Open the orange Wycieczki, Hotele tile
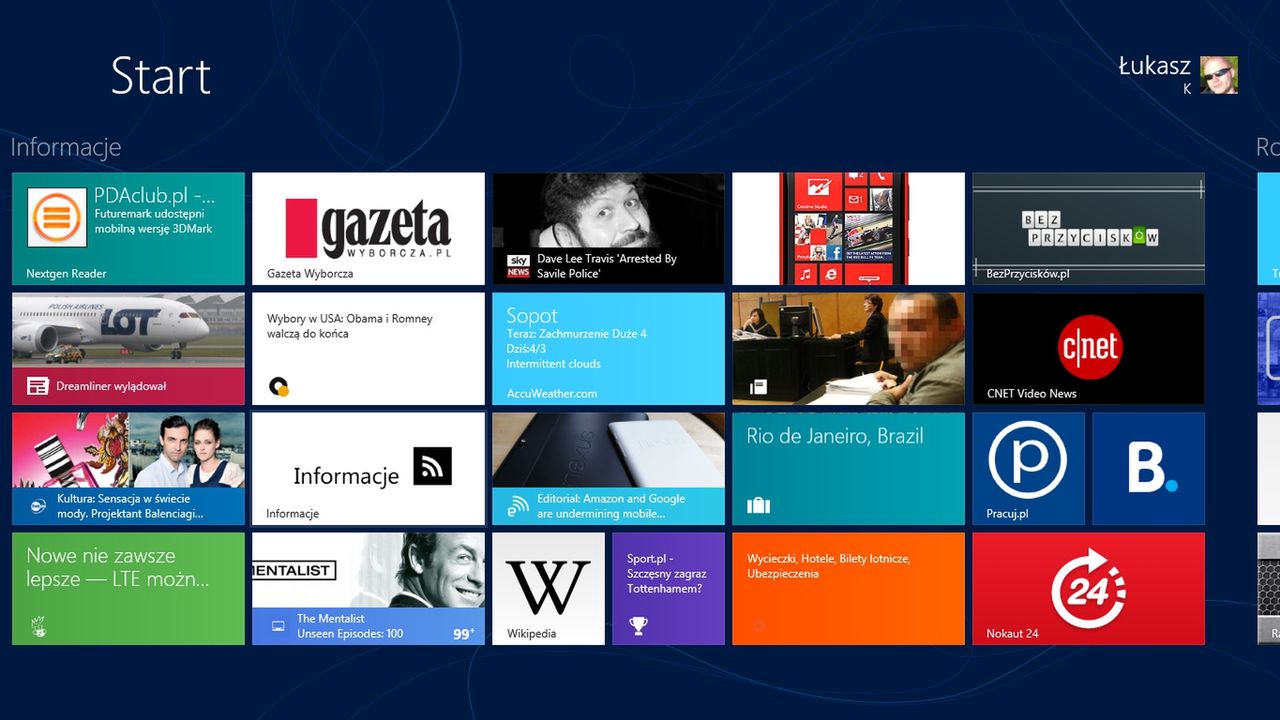The width and height of the screenshot is (1280, 720). point(848,589)
